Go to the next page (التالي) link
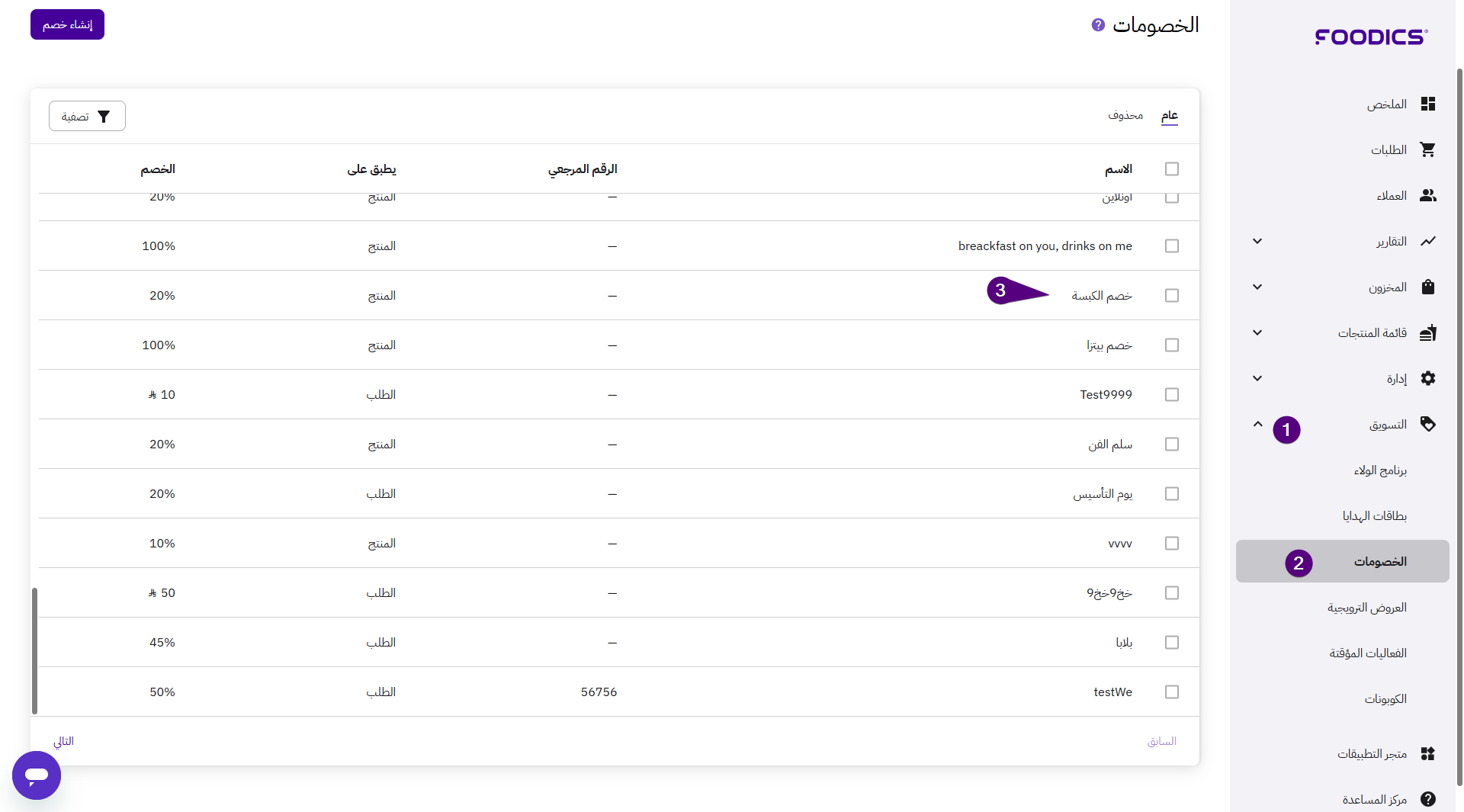This screenshot has width=1464, height=812. [63, 741]
